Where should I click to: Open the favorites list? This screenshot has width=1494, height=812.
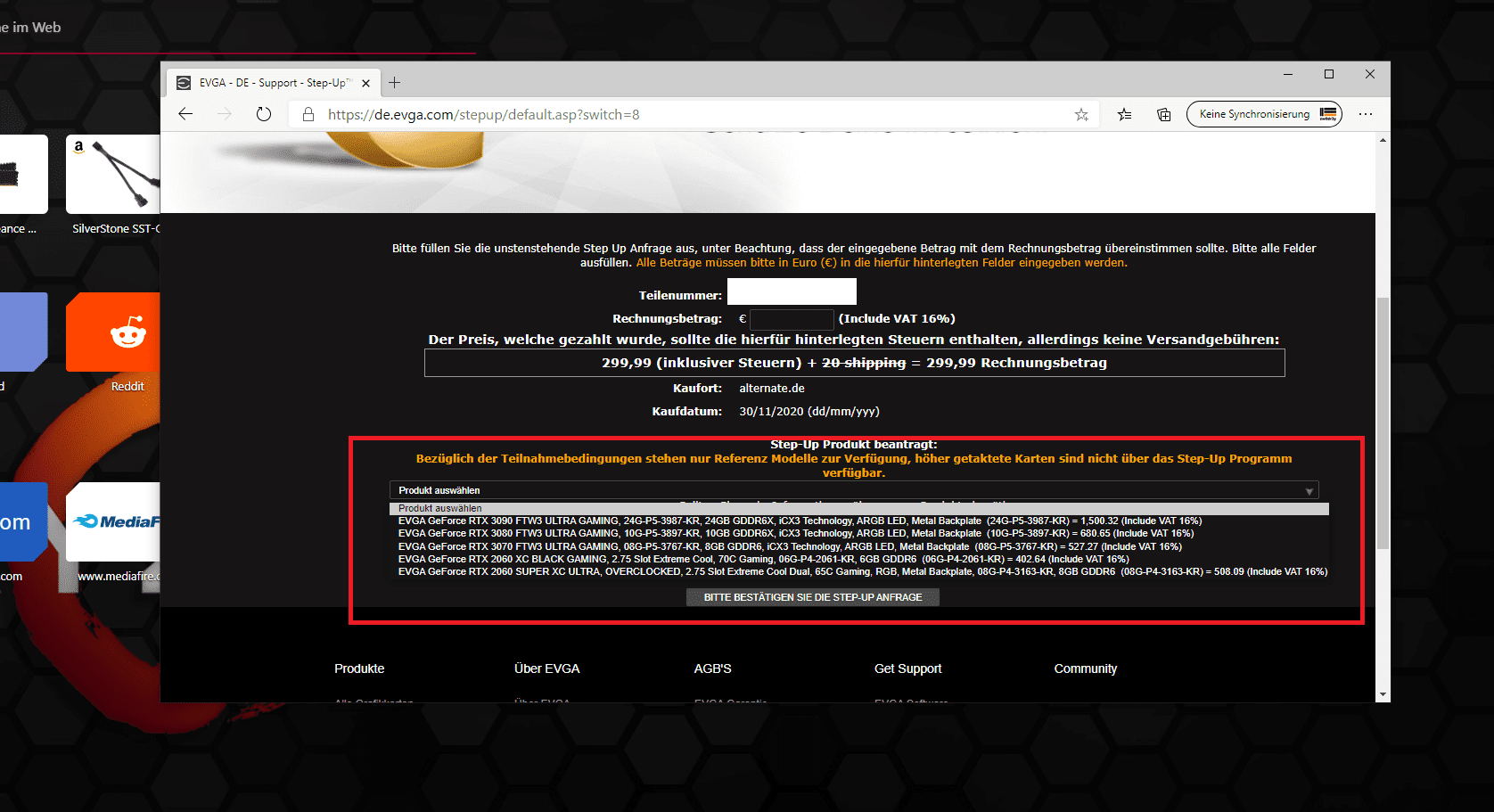[1125, 114]
